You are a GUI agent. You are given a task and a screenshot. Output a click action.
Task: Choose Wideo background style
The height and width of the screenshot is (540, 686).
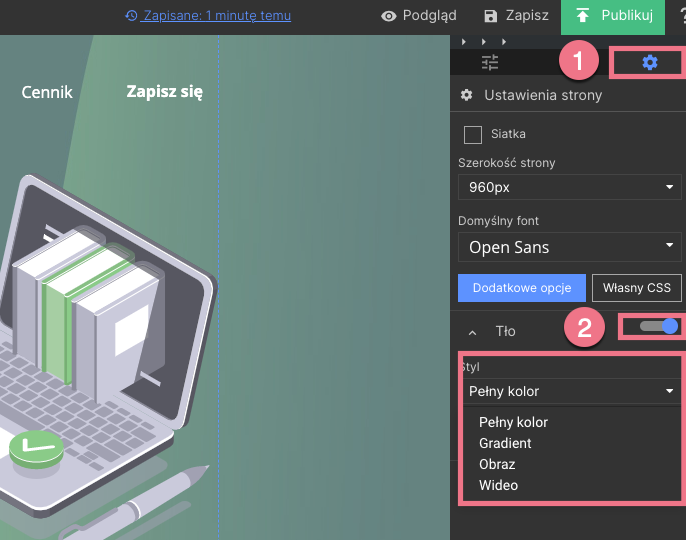point(498,485)
